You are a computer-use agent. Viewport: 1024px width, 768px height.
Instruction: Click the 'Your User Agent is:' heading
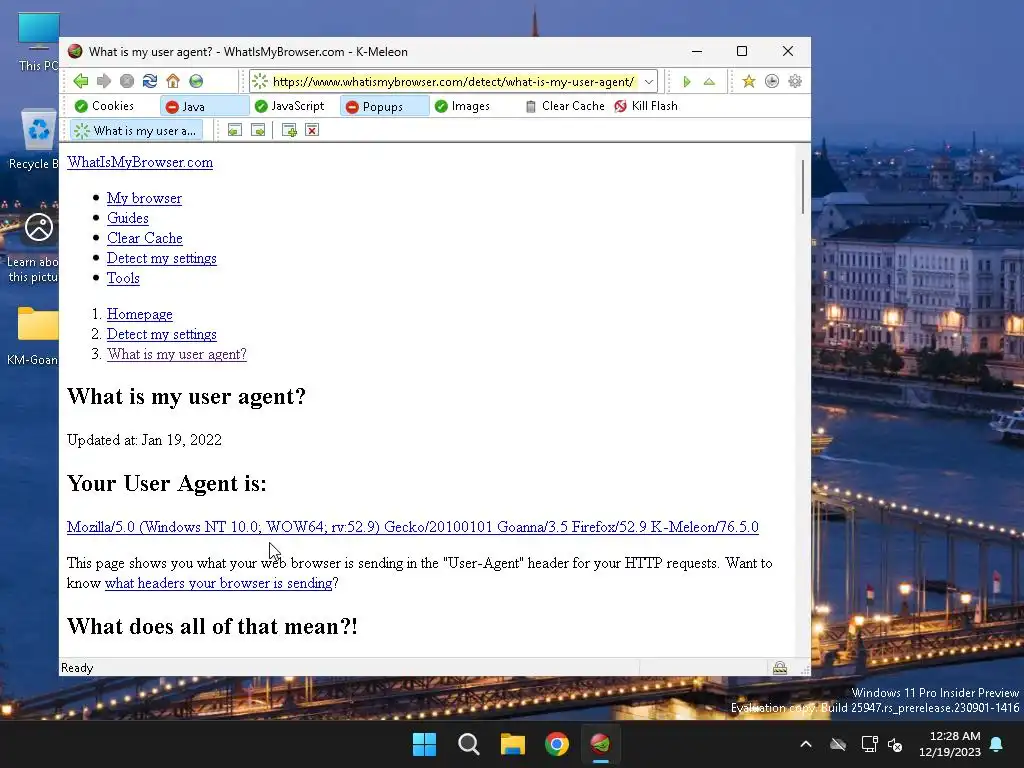pos(167,483)
